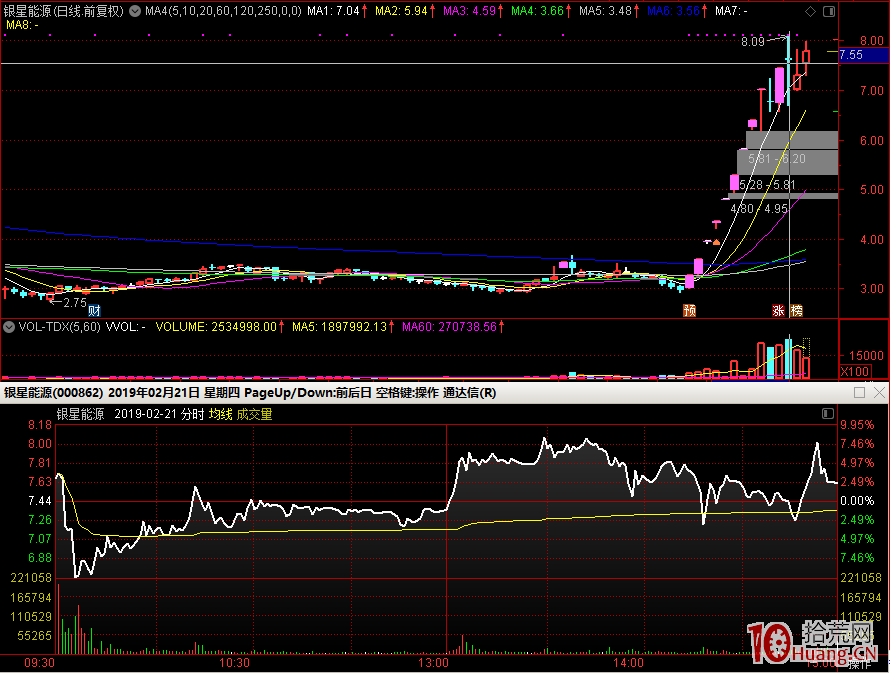Click the 榜 ranking marker icon
The width and height of the screenshot is (890, 673).
(796, 310)
